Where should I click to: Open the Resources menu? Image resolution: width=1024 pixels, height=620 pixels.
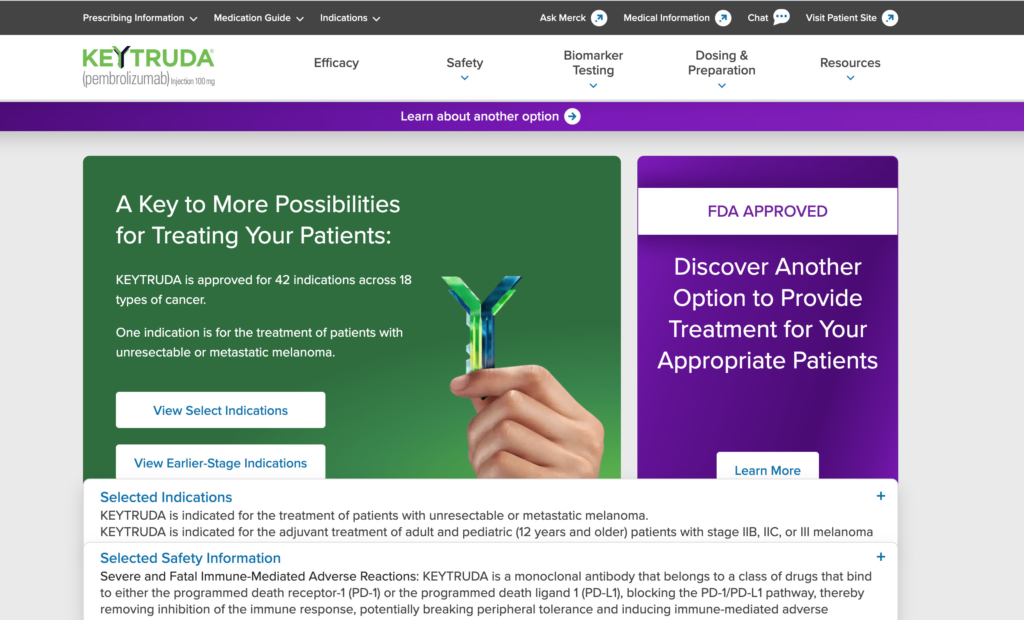(x=850, y=64)
